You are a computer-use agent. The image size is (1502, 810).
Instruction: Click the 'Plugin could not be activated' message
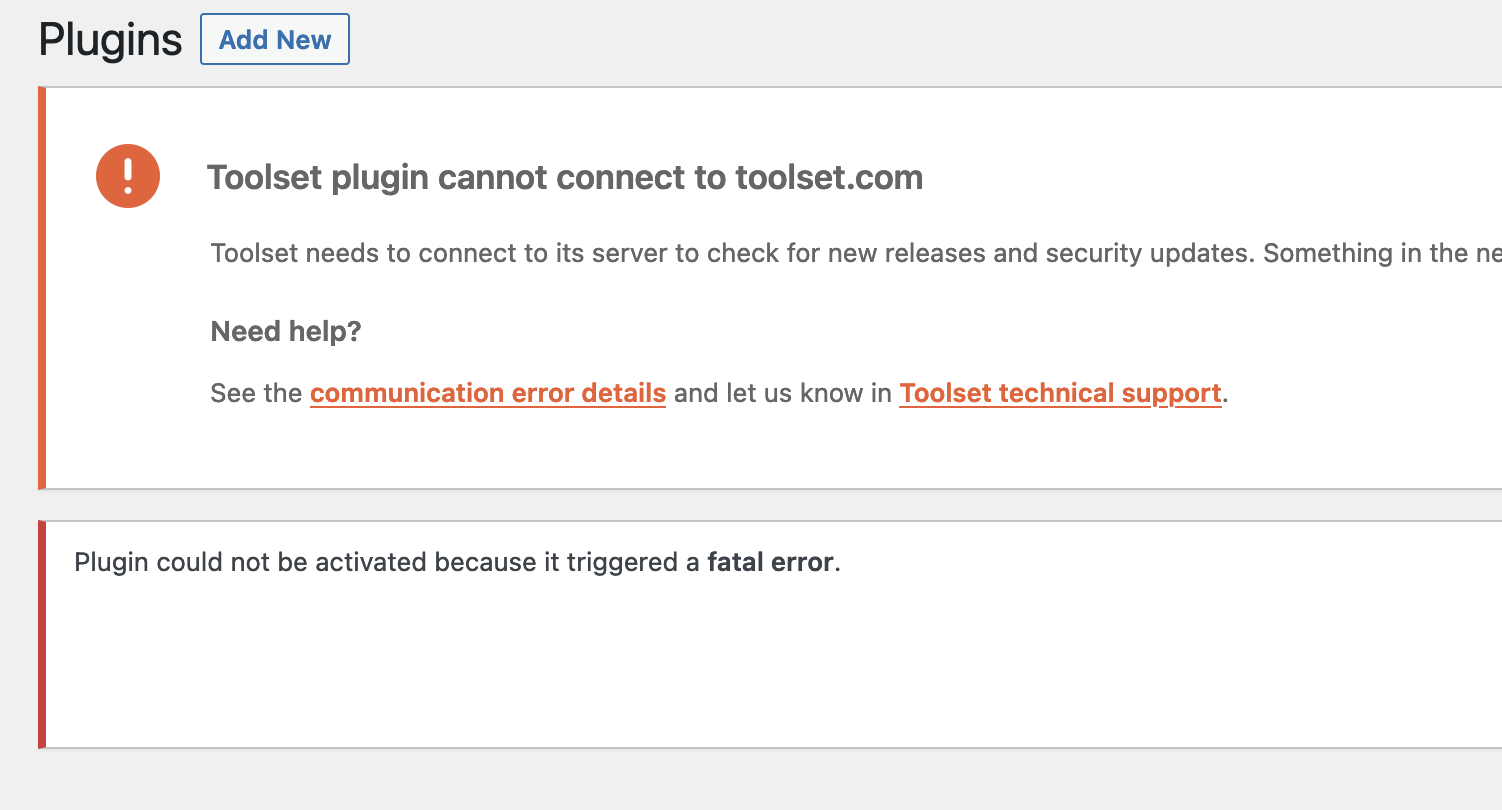click(458, 562)
